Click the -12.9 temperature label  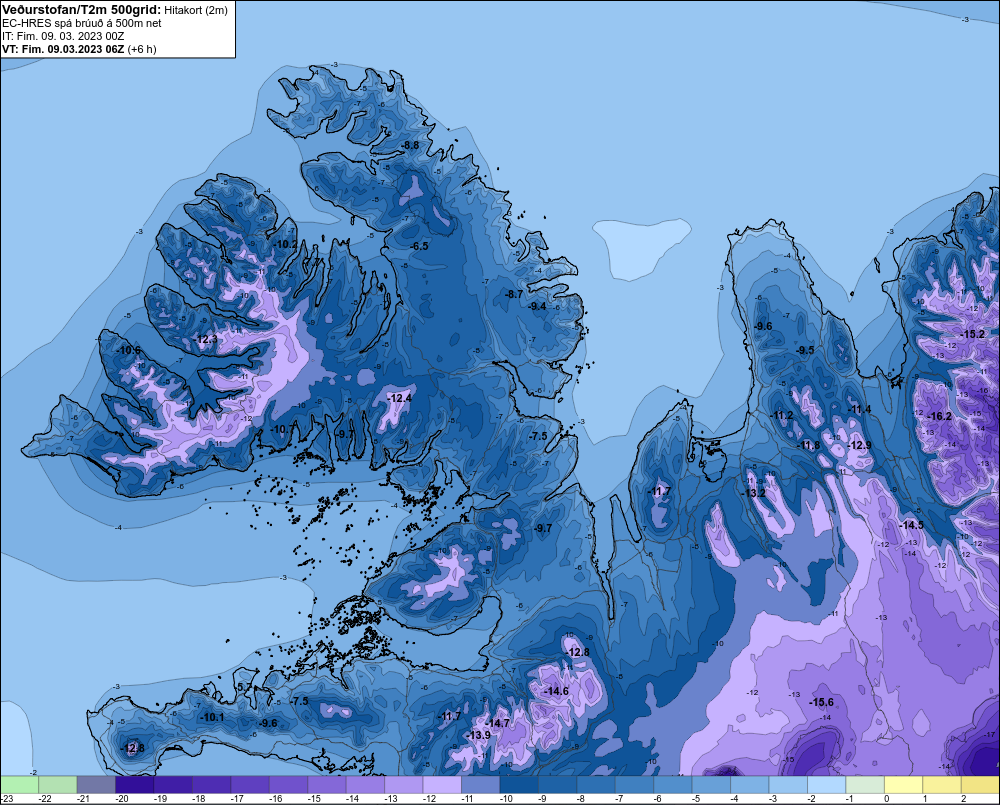click(x=859, y=445)
